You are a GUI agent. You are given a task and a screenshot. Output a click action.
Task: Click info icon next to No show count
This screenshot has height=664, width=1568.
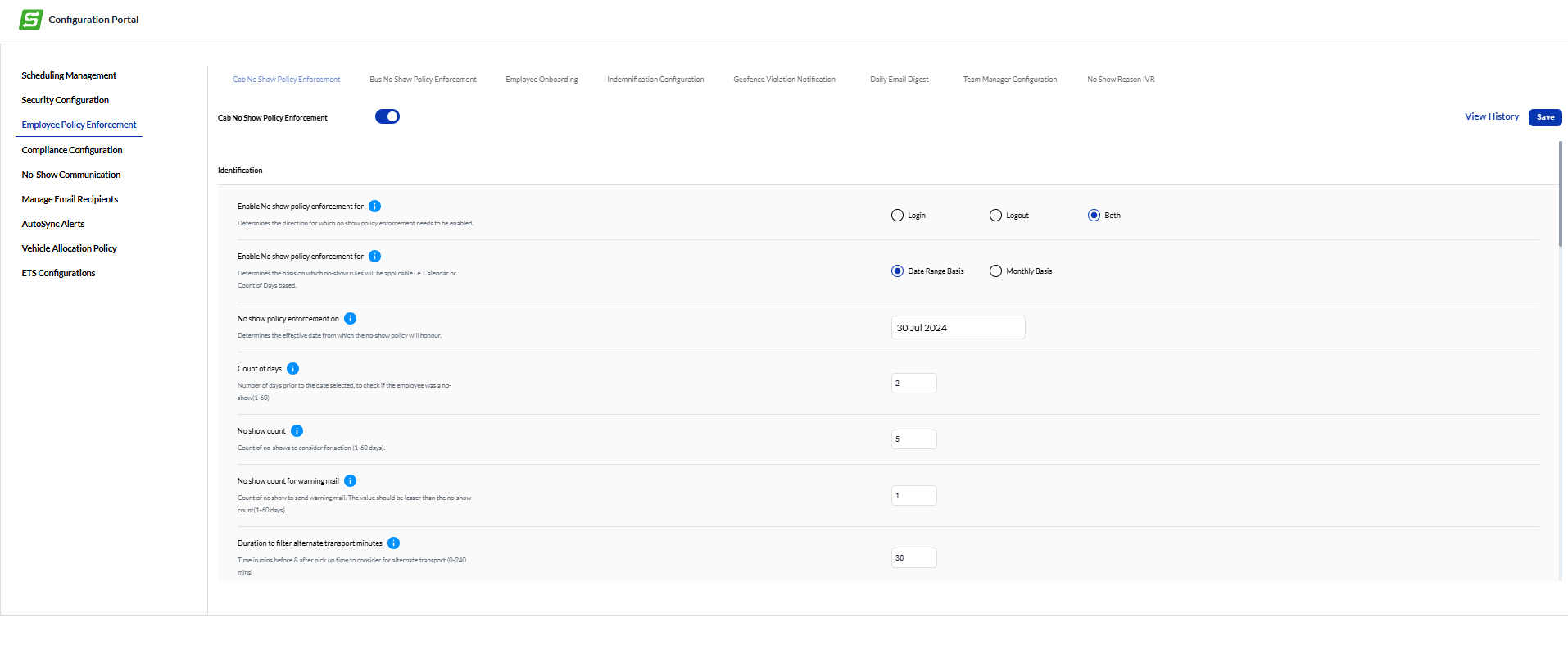pyautogui.click(x=297, y=431)
